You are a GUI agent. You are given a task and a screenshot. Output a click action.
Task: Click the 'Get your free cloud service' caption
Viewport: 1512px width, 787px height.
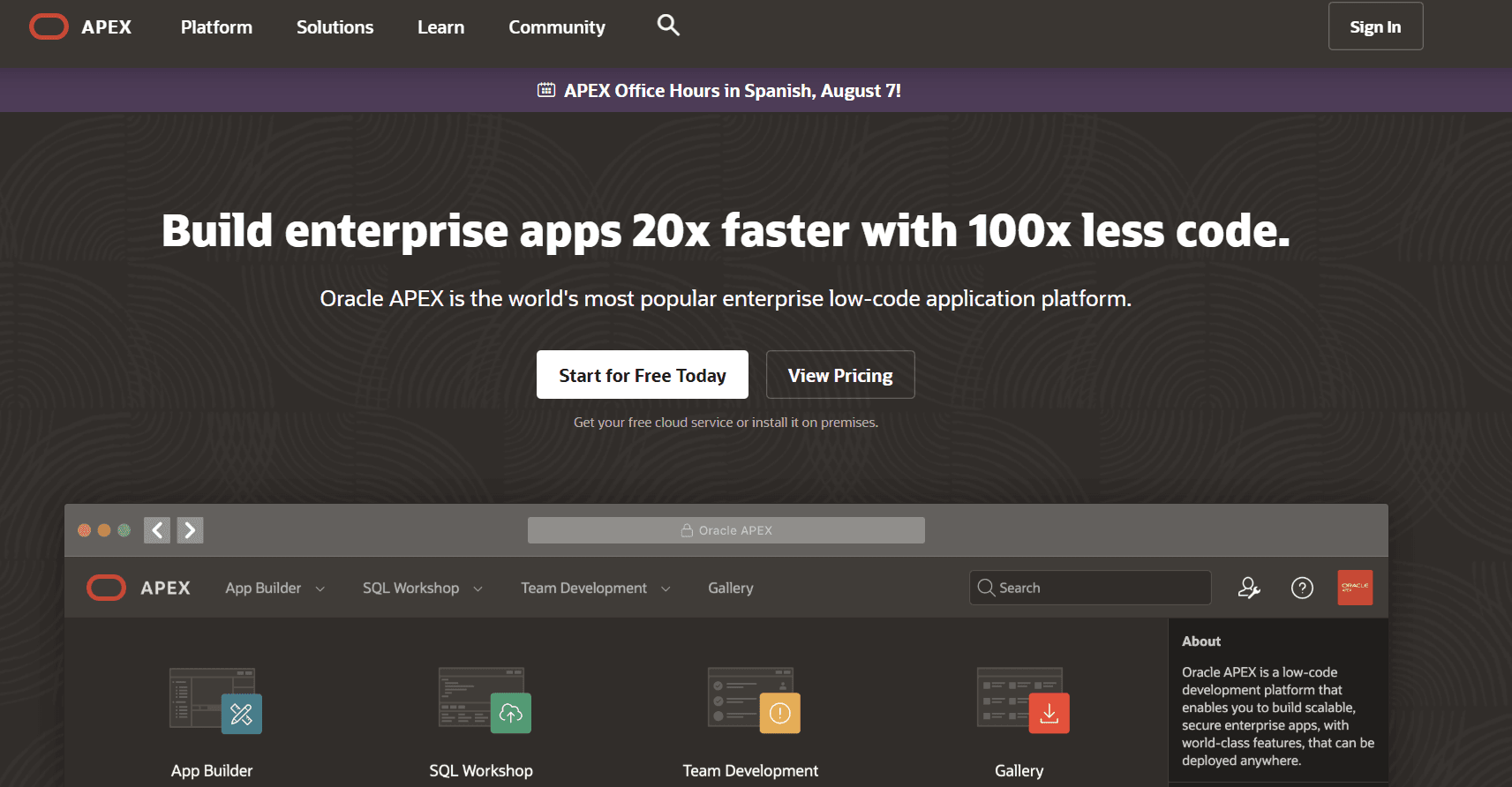726,423
